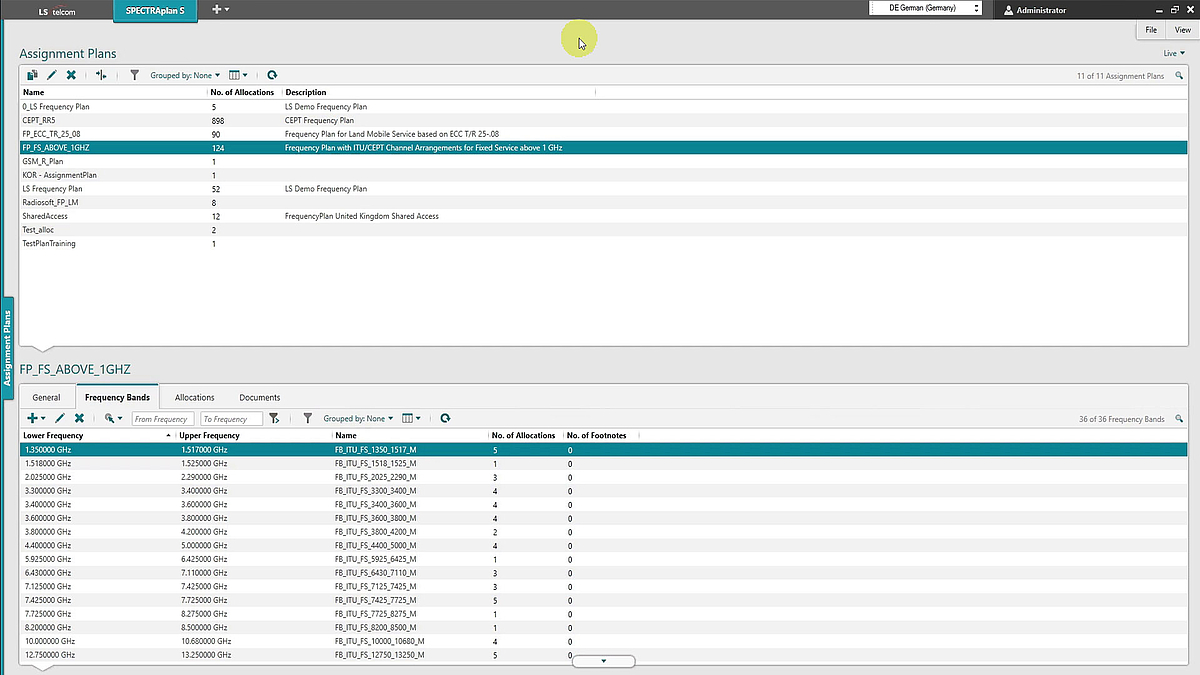Refresh icon in Assignment Plans toolbar
This screenshot has height=675, width=1200.
pos(272,75)
